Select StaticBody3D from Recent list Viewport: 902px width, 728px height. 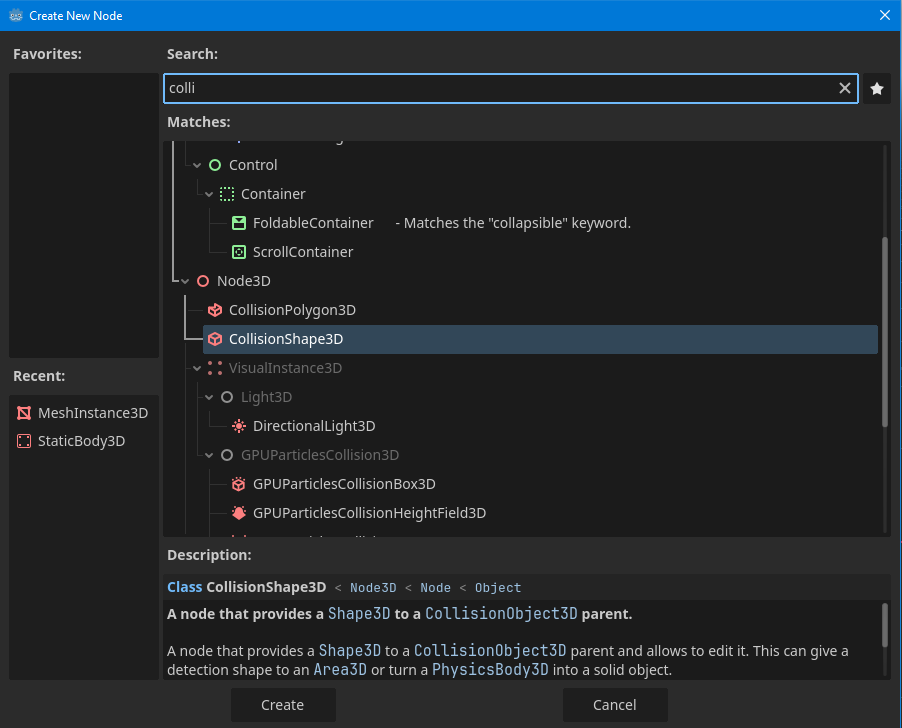[x=81, y=441]
